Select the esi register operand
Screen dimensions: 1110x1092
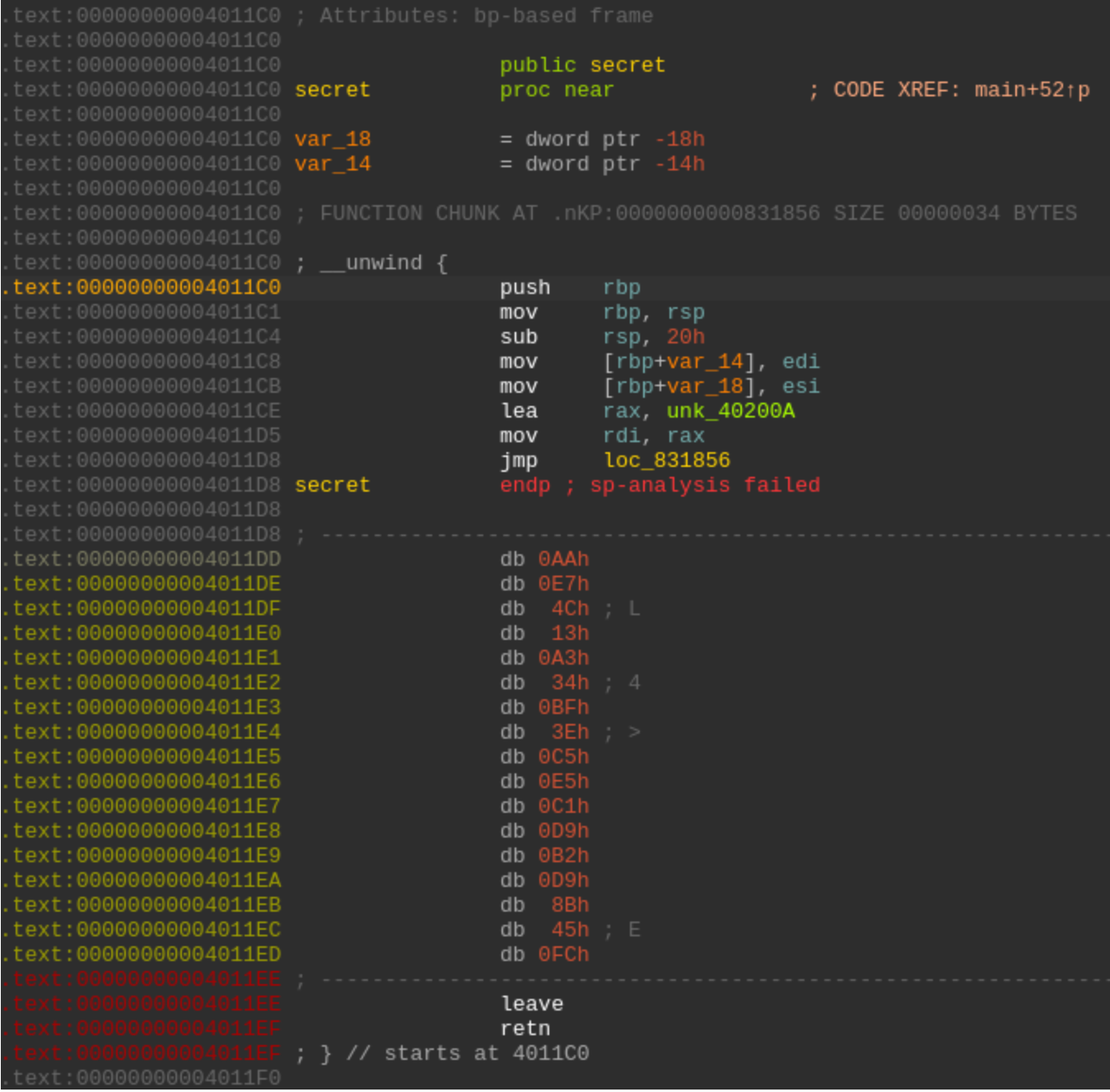tap(800, 386)
